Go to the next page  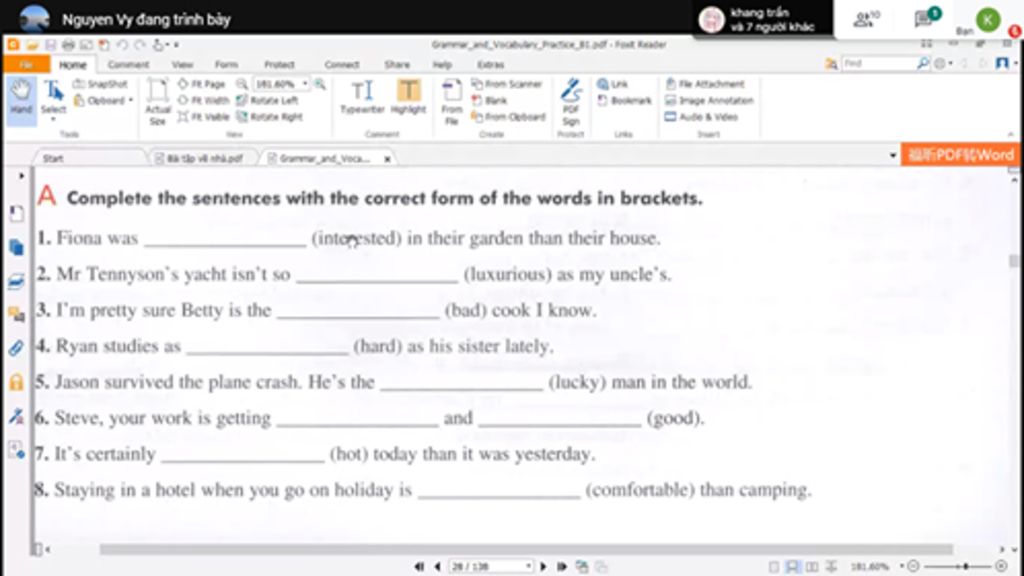(543, 566)
